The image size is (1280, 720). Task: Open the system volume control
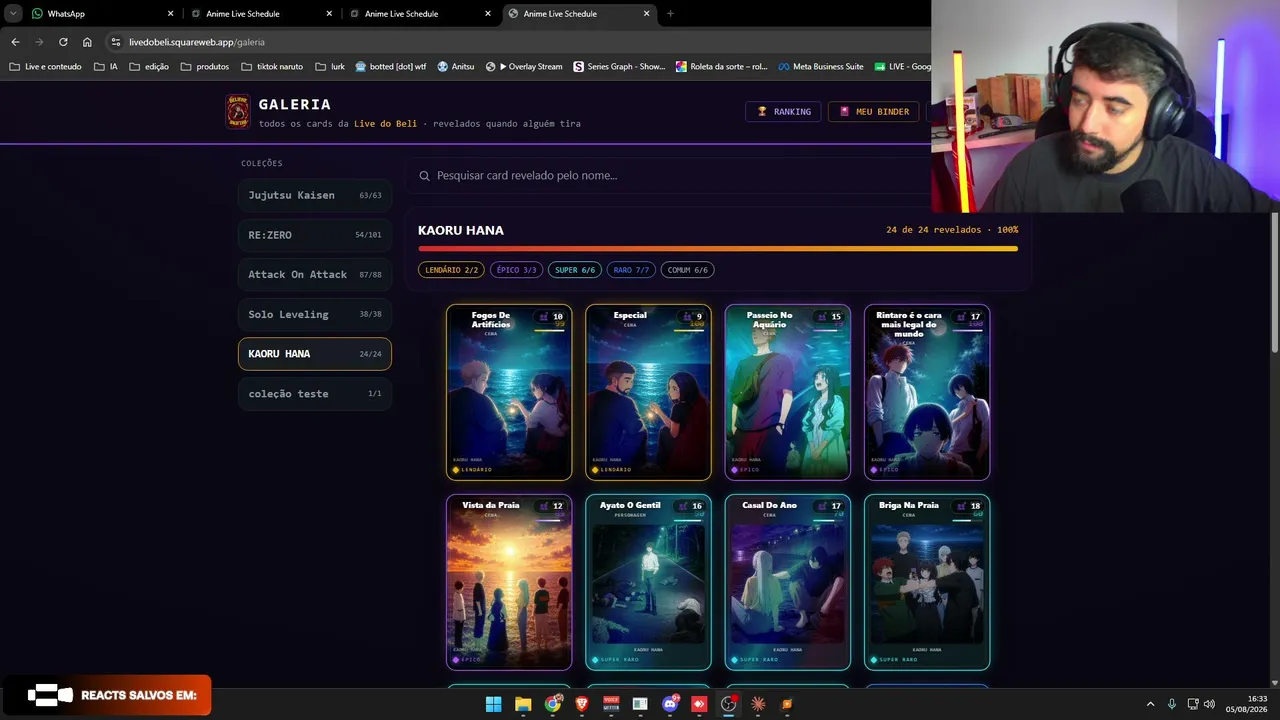click(1209, 704)
